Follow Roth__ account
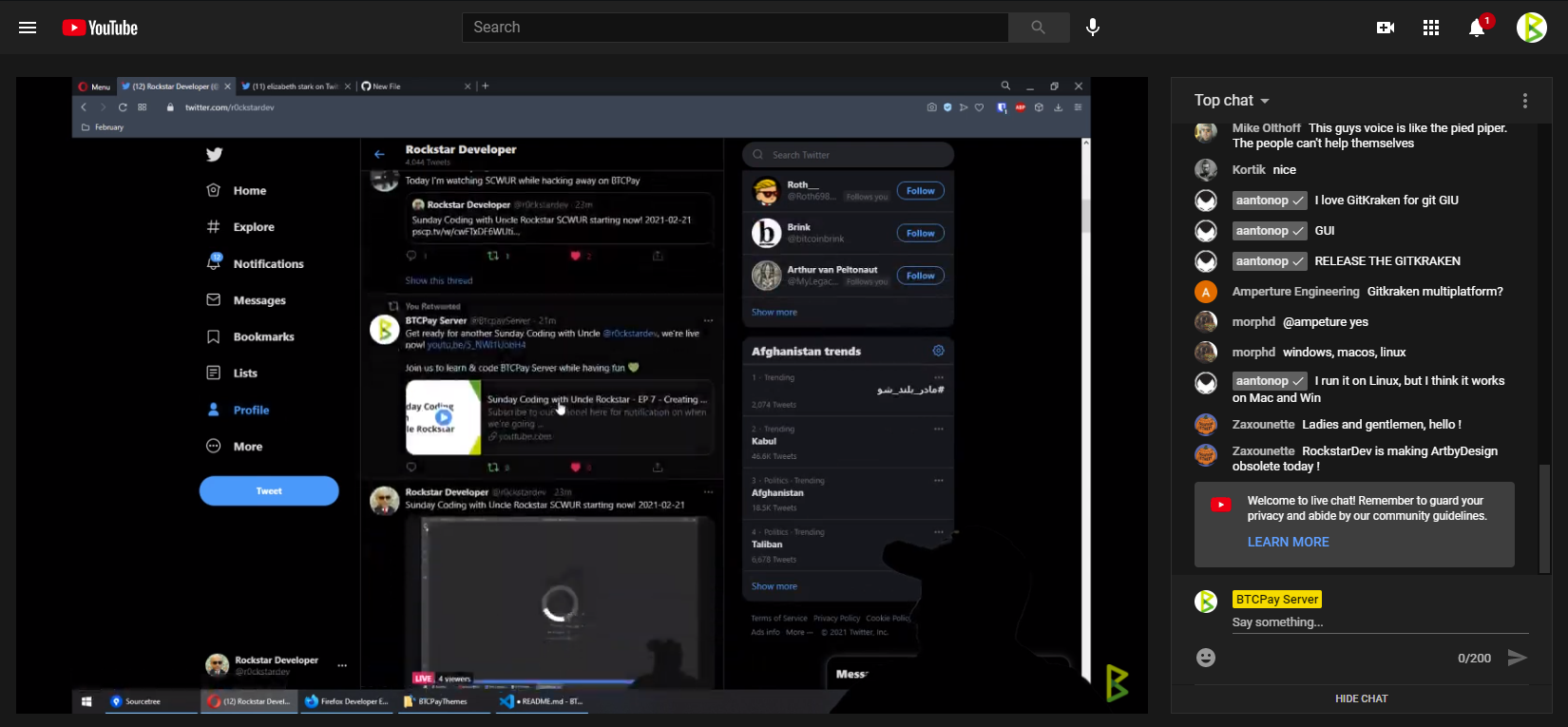The width and height of the screenshot is (1568, 727). [920, 191]
